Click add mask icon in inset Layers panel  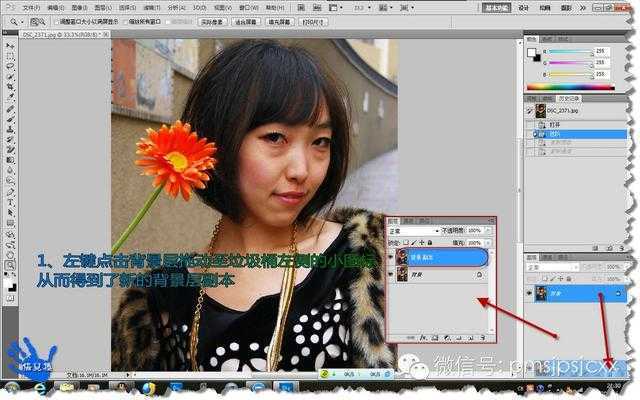coord(435,338)
